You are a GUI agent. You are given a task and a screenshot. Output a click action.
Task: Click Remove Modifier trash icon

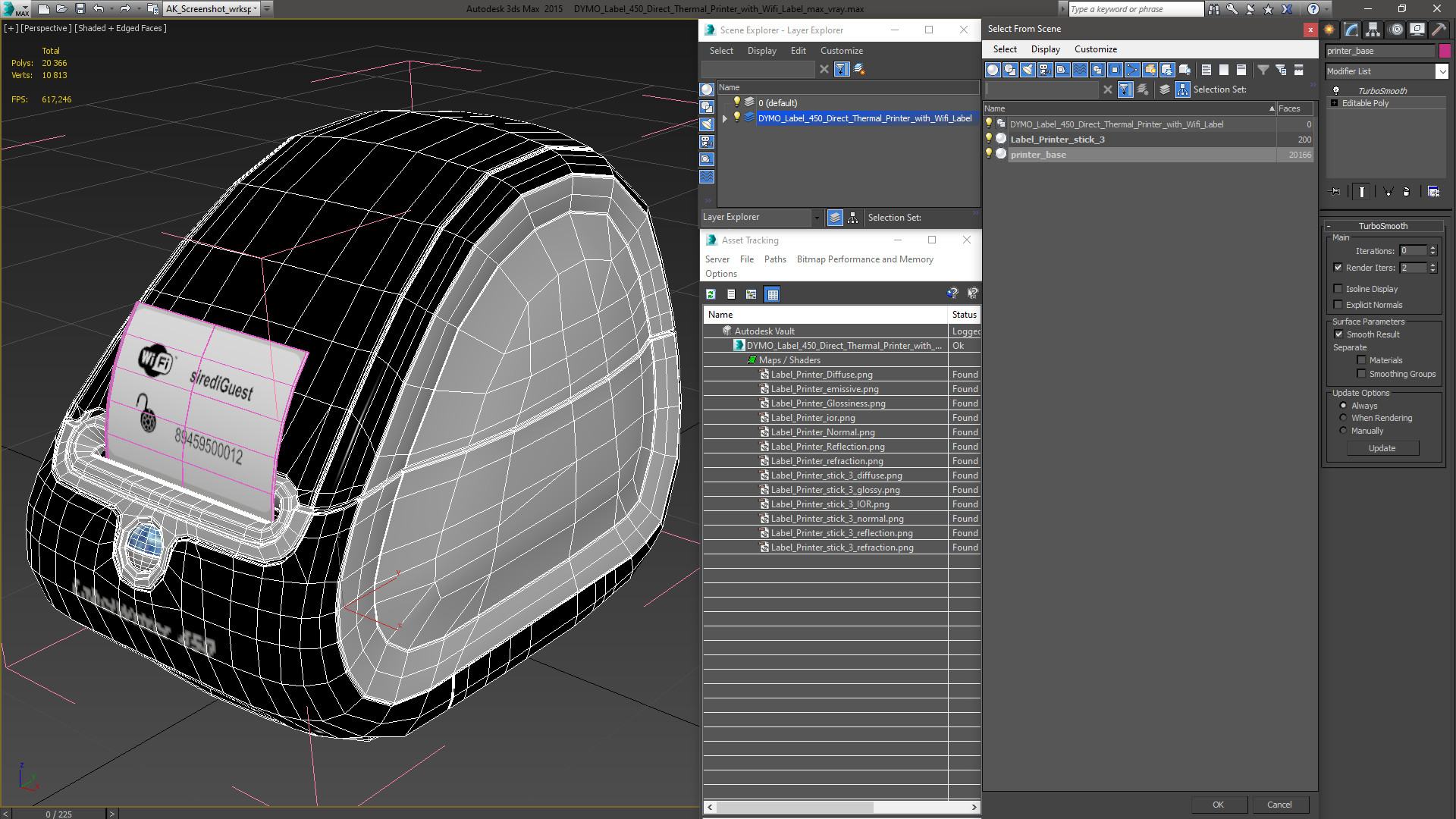click(x=1407, y=192)
